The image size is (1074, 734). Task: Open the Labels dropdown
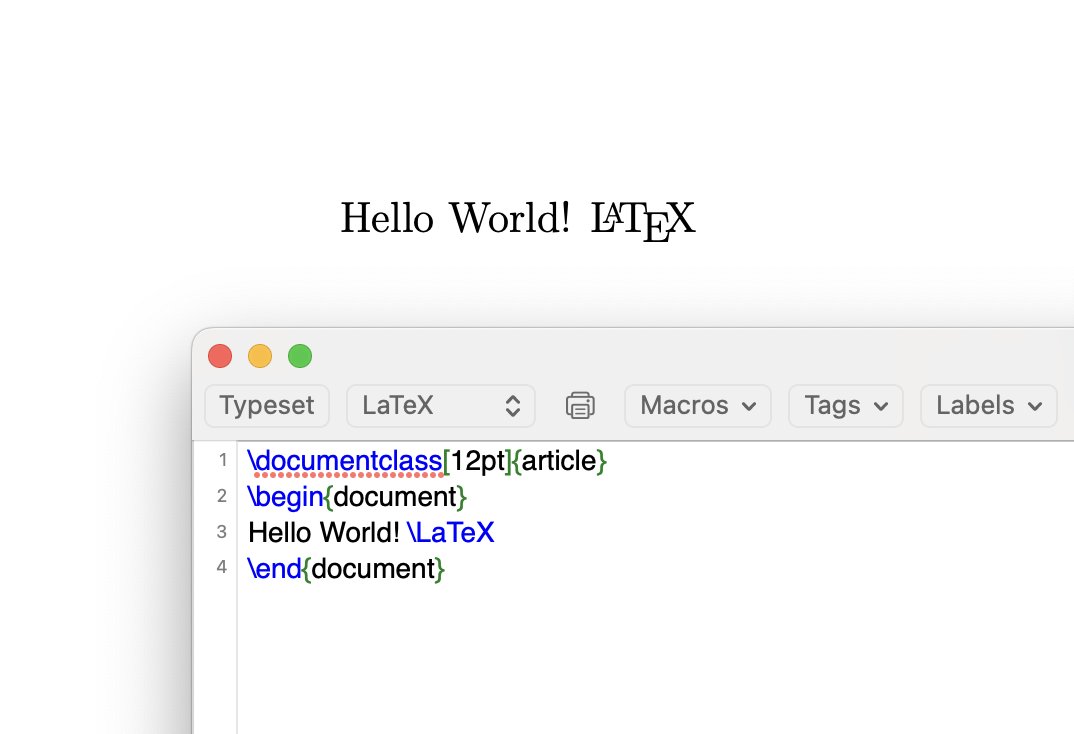point(989,405)
